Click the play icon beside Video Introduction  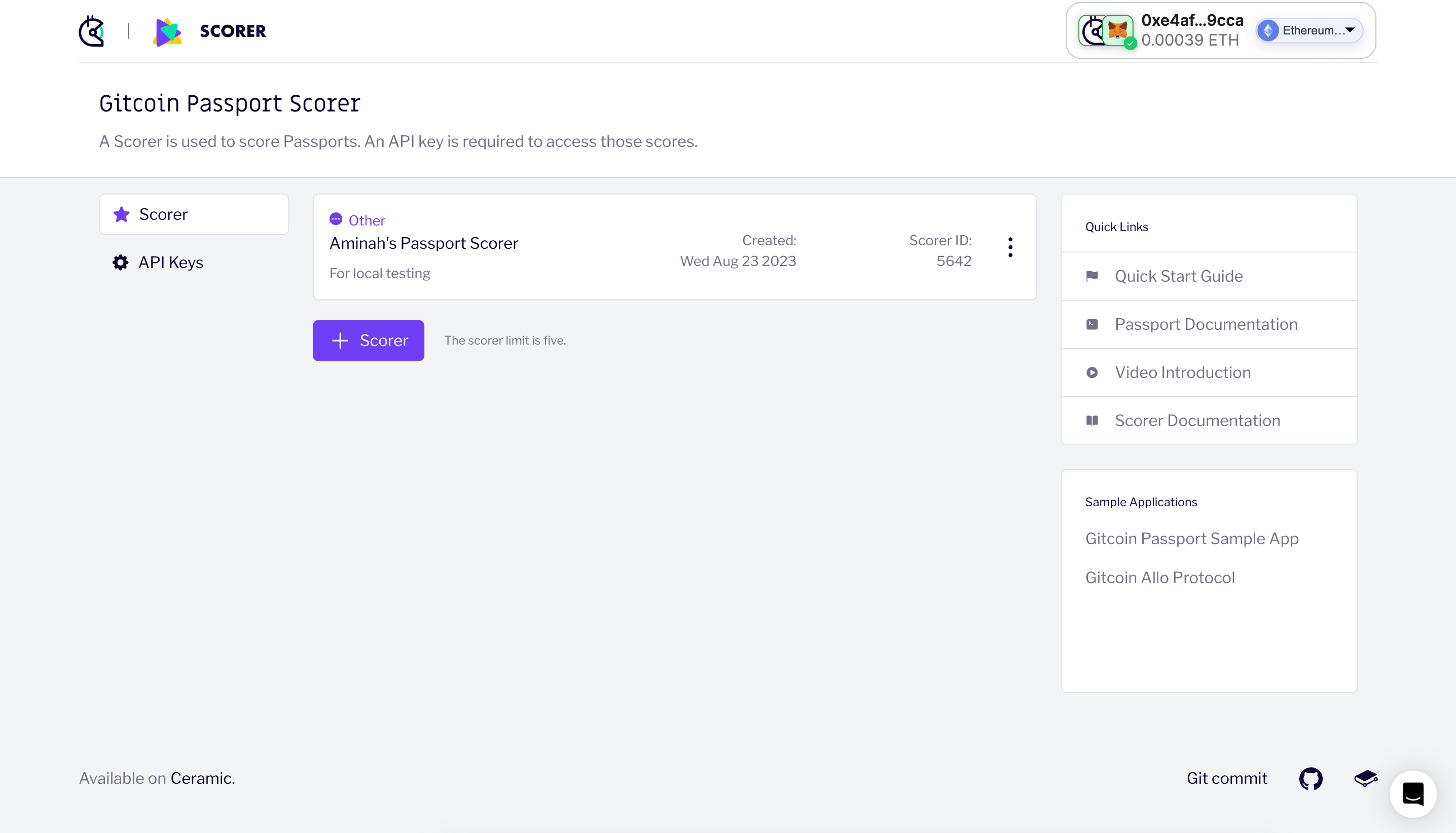(1092, 372)
